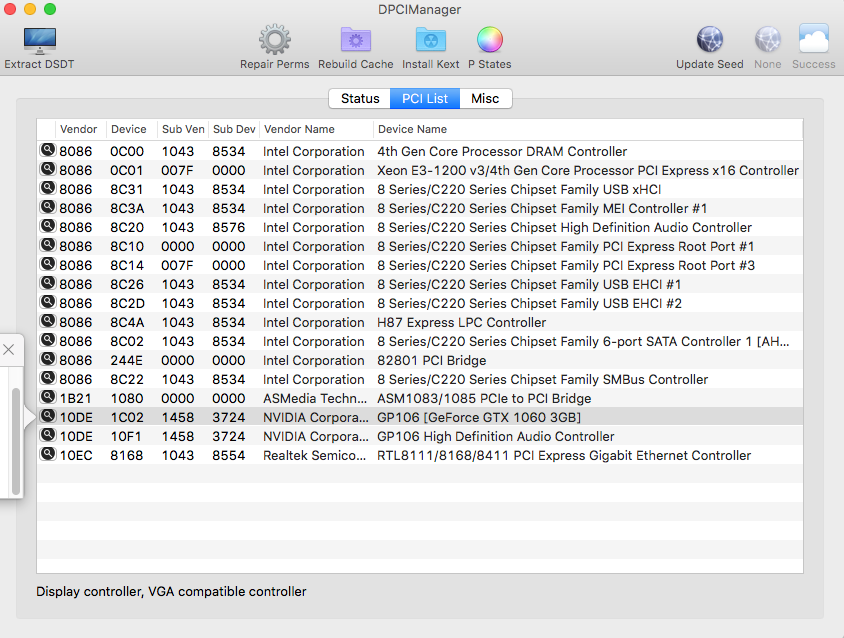
Task: Select '8 Series/C220 Series Chipset Family USB xHCI'
Action: (519, 190)
